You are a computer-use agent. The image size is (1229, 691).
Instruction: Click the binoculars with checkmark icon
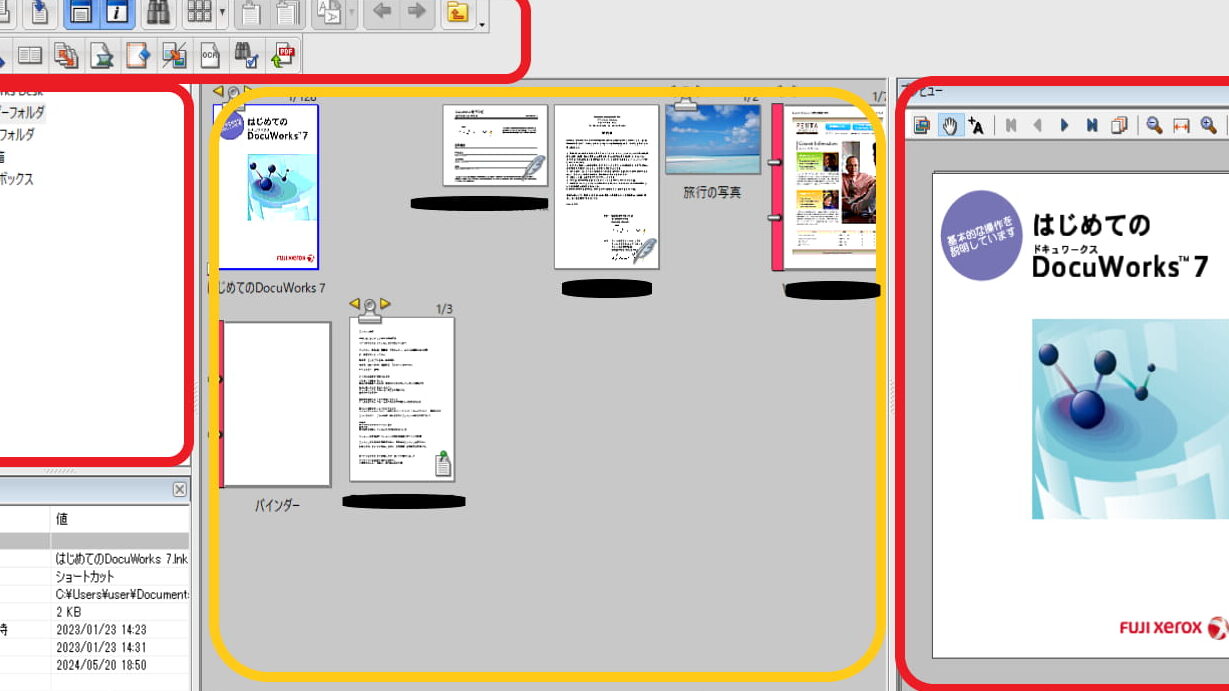[247, 55]
